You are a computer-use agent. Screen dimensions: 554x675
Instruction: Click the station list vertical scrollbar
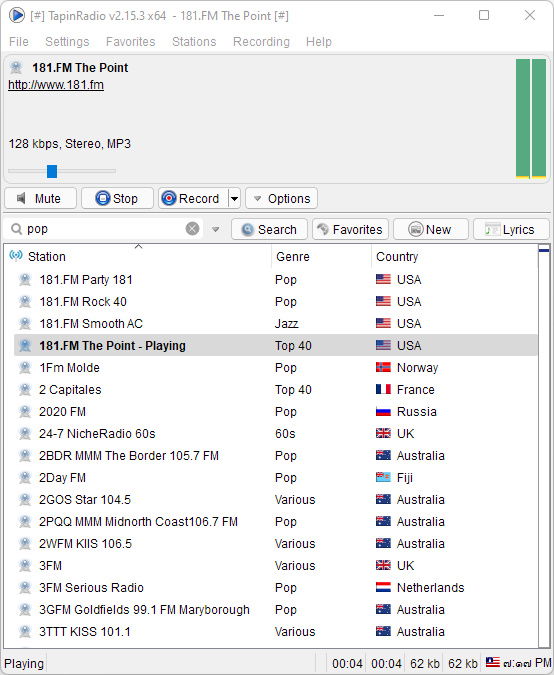point(544,446)
